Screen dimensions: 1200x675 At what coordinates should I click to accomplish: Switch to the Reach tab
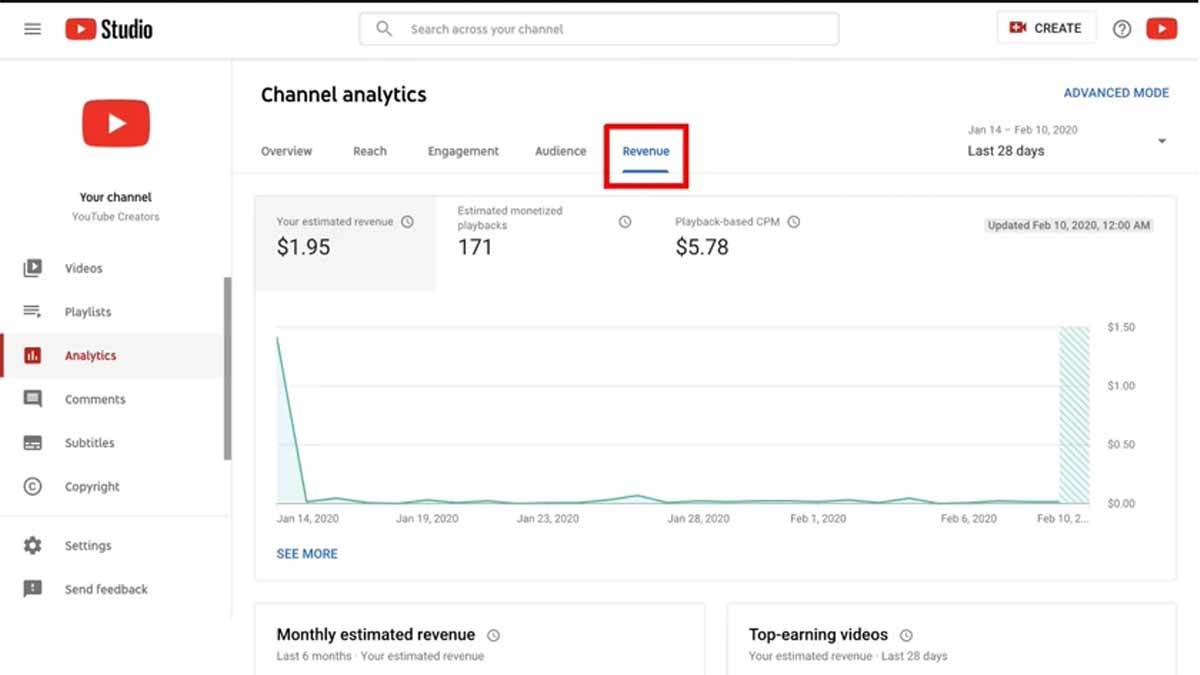click(370, 151)
